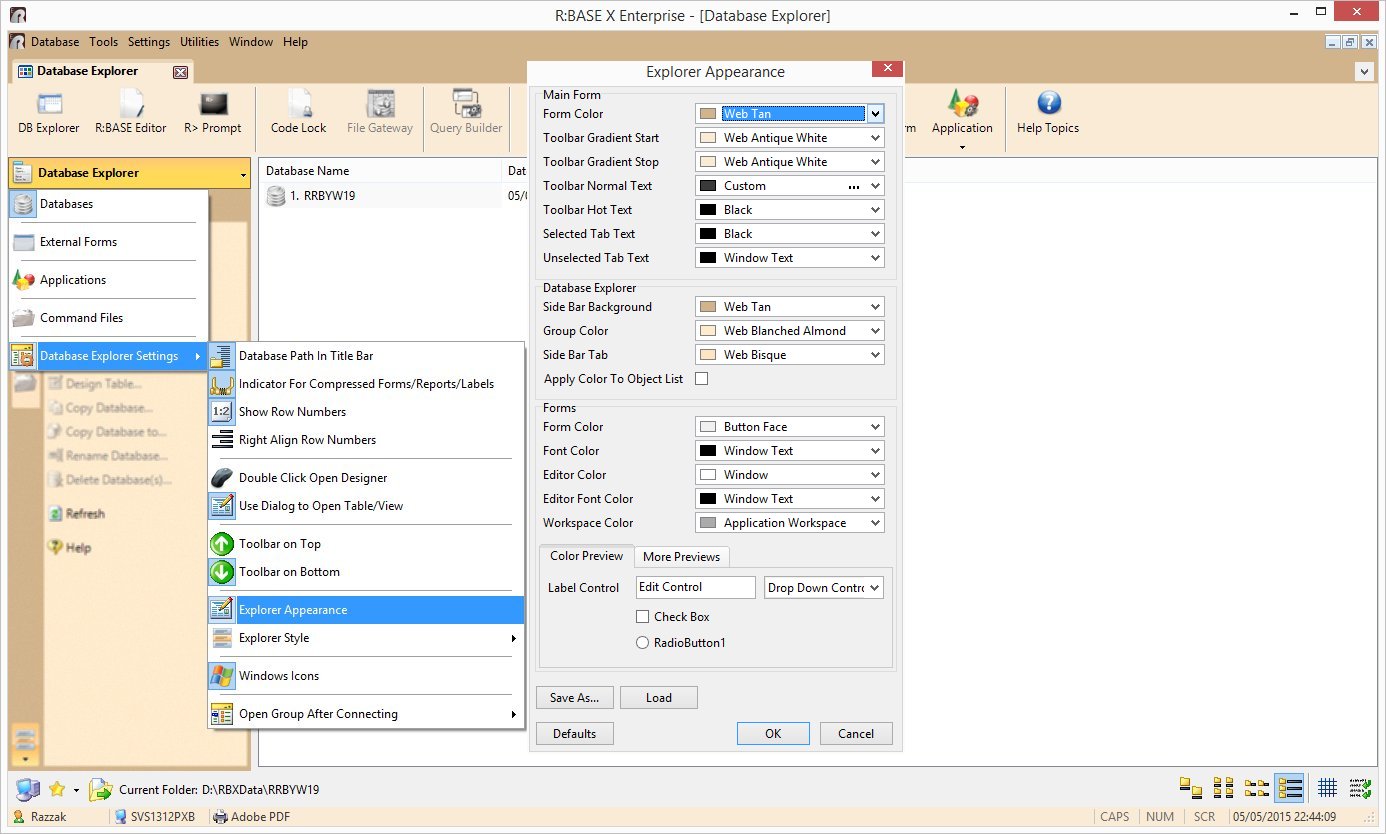Click the Windows Icons flag icon

222,676
